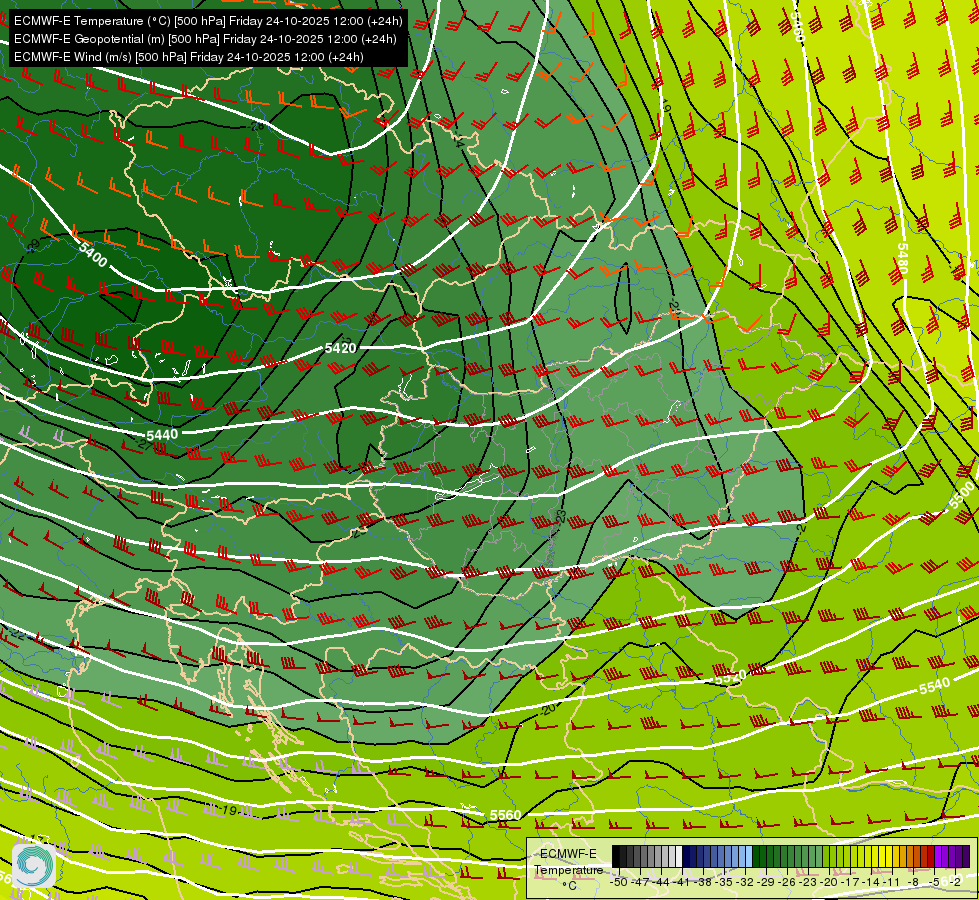Click the swirl logo icon at bottom-left

[x=34, y=864]
